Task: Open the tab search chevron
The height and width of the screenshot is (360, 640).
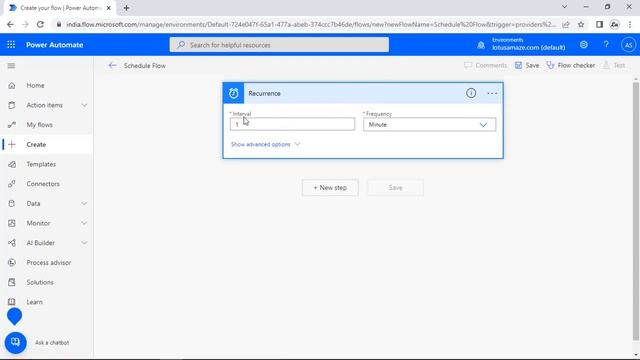Action: (564, 7)
